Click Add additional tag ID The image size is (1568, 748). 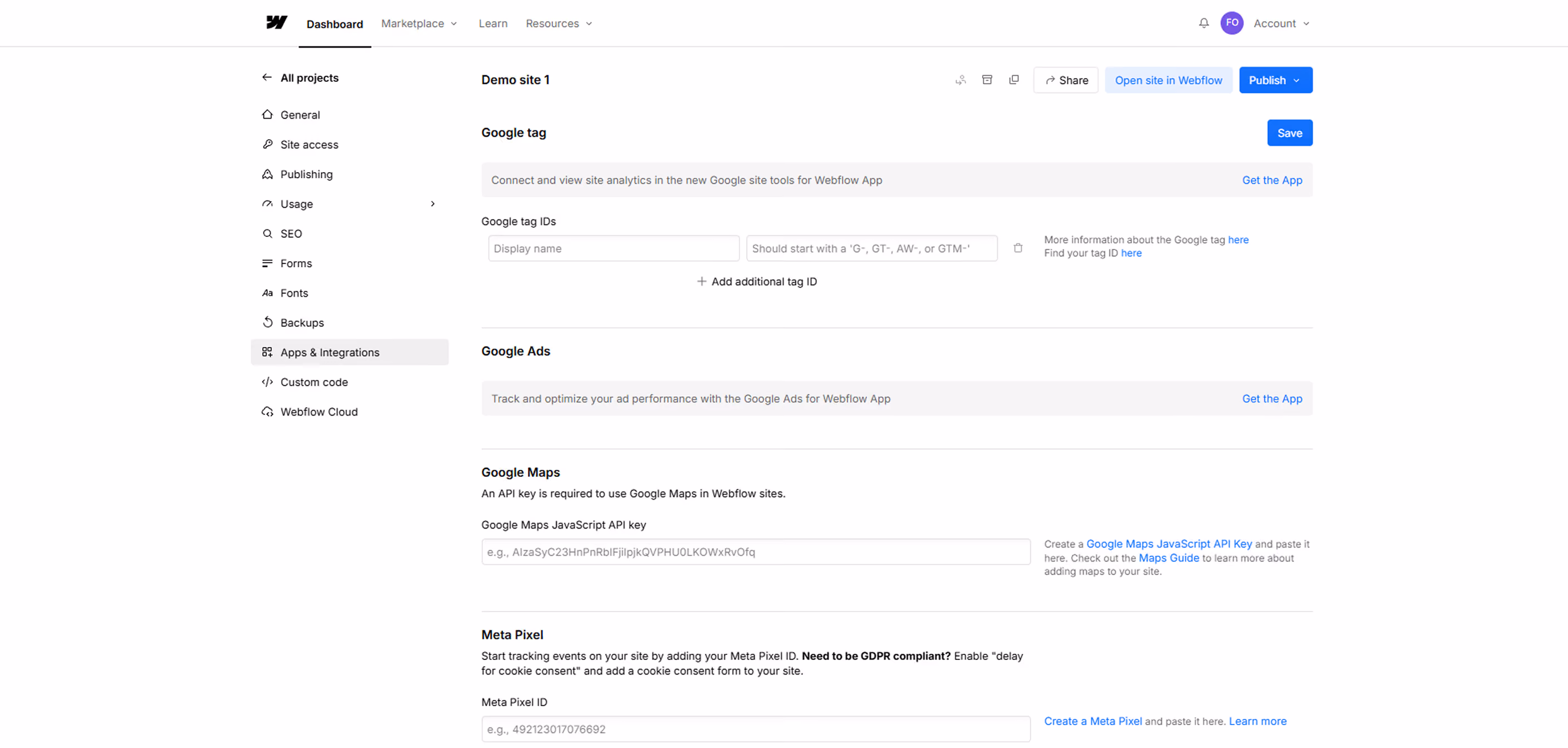point(757,281)
